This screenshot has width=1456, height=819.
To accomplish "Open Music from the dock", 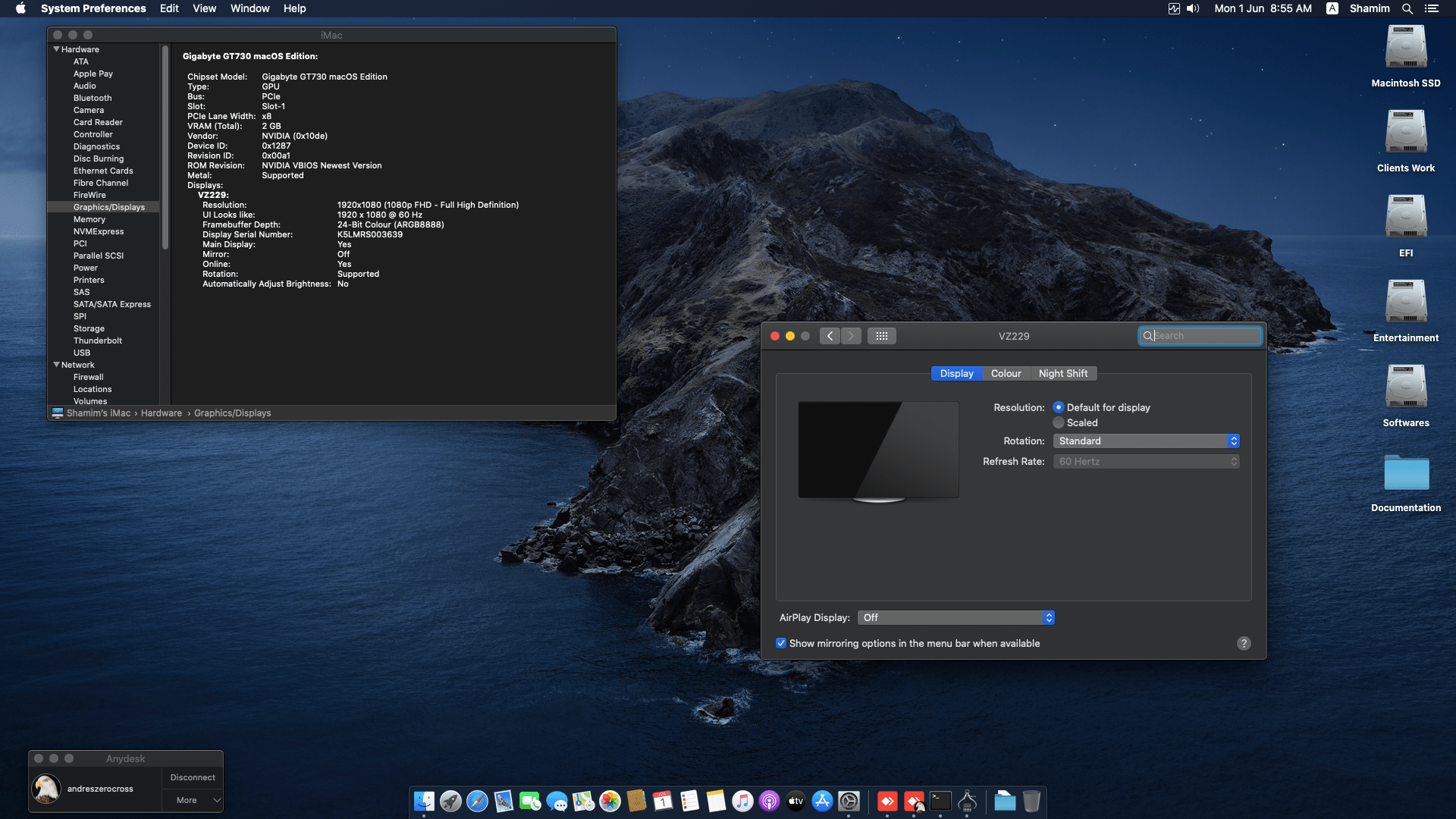I will pyautogui.click(x=742, y=801).
